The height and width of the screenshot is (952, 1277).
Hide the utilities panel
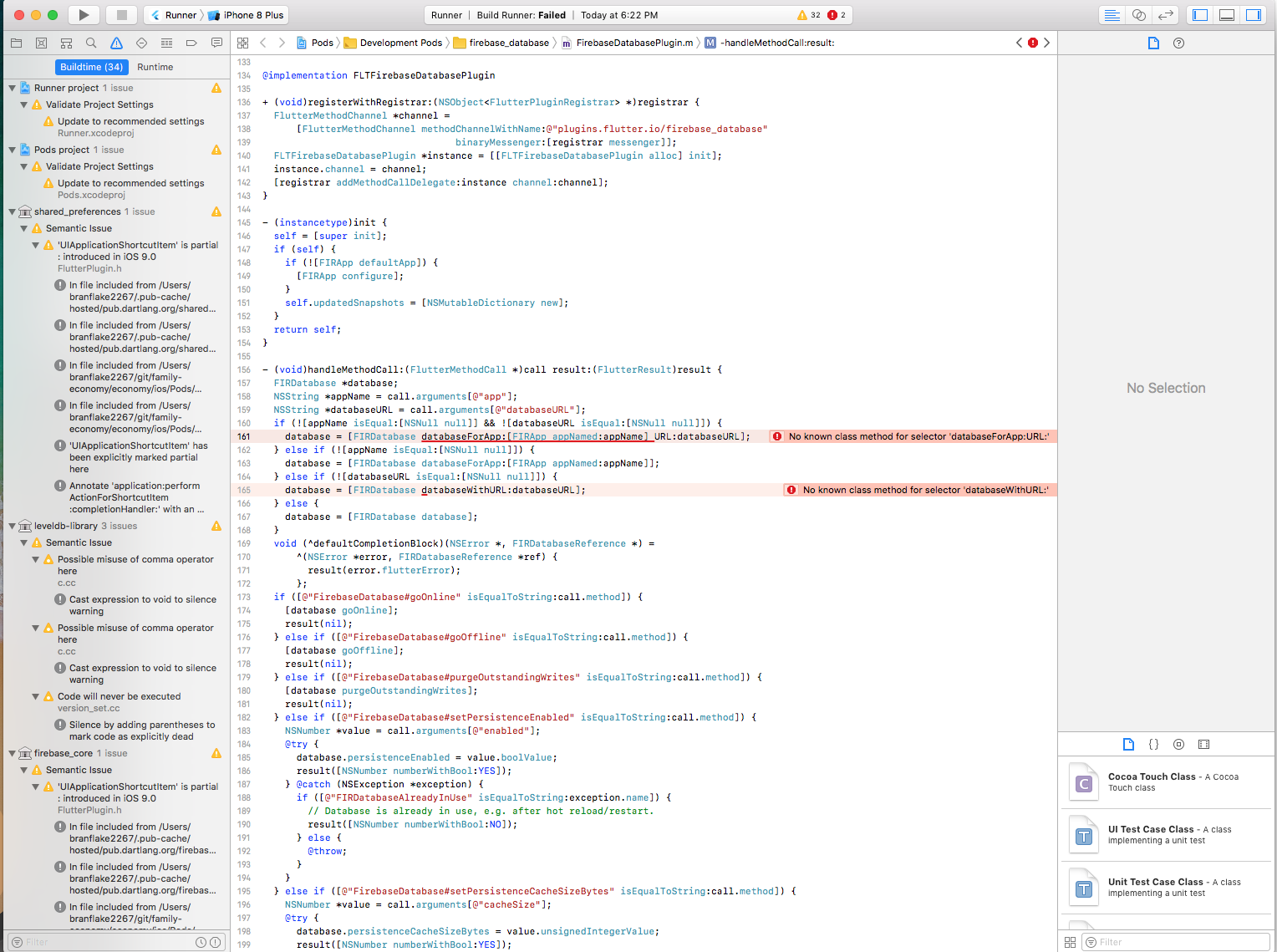click(1254, 14)
